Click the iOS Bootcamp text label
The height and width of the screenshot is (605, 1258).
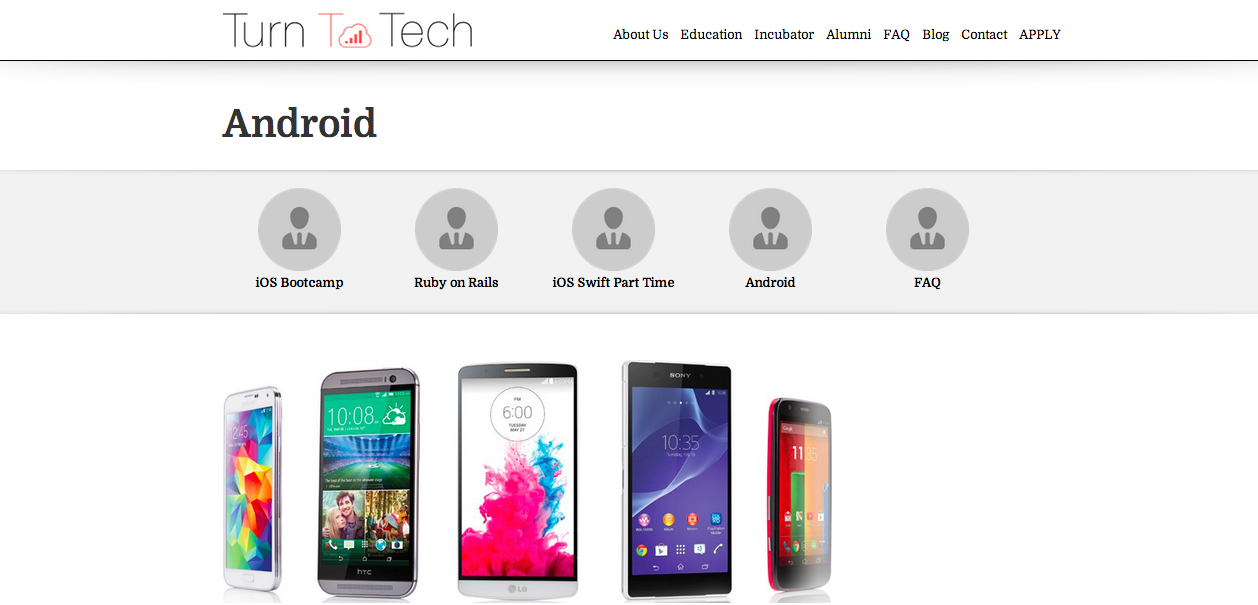[x=299, y=283]
